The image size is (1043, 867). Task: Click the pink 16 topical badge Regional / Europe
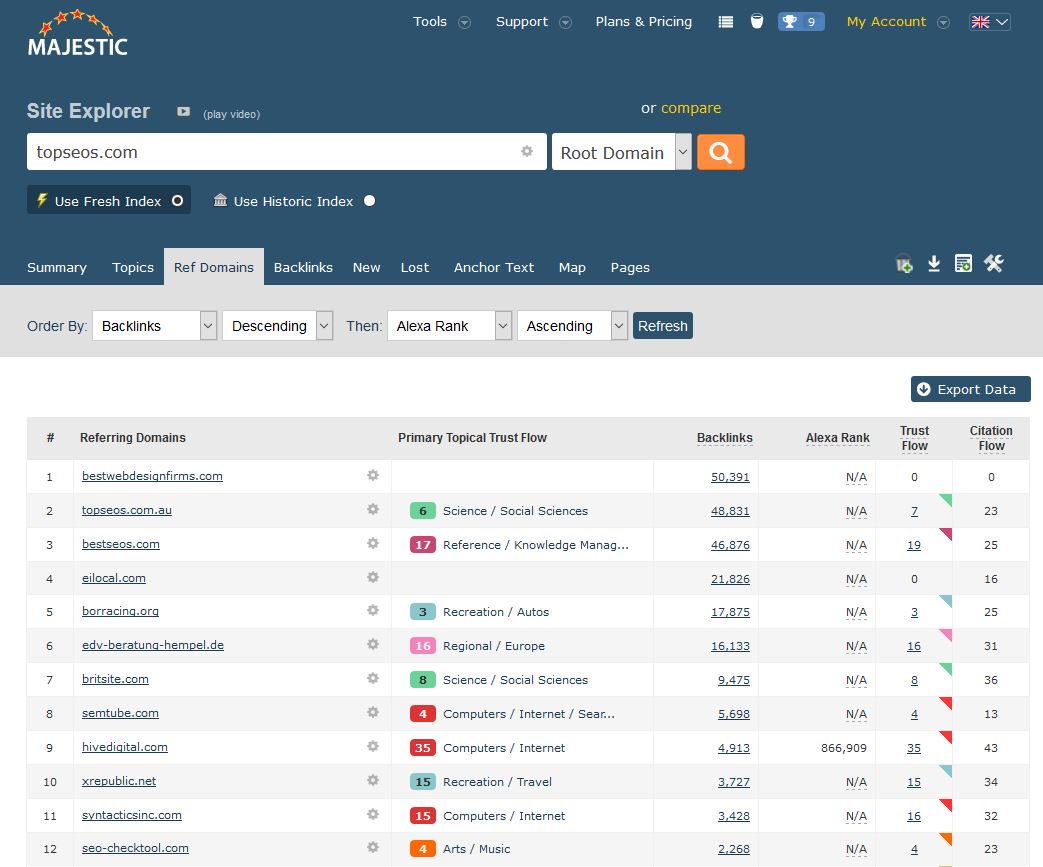(422, 645)
